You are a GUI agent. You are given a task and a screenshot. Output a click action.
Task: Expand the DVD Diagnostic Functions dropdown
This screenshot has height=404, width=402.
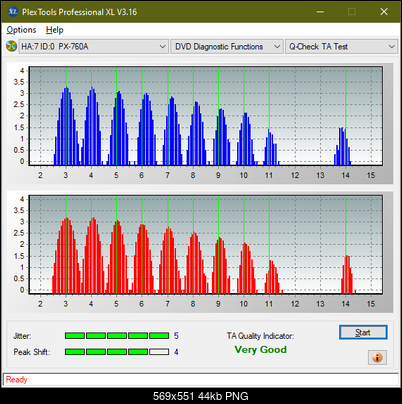[x=227, y=47]
